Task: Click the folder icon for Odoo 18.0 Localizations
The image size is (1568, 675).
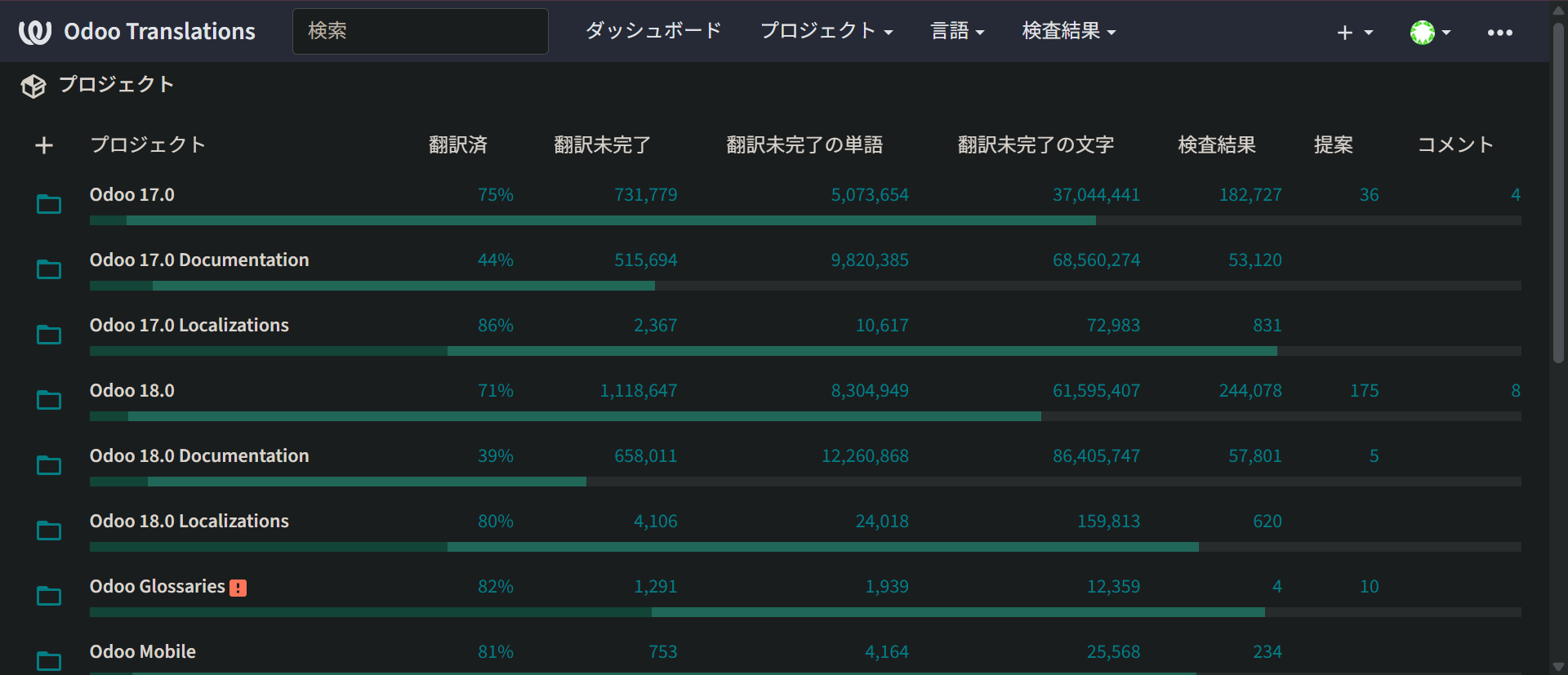Action: point(49,531)
